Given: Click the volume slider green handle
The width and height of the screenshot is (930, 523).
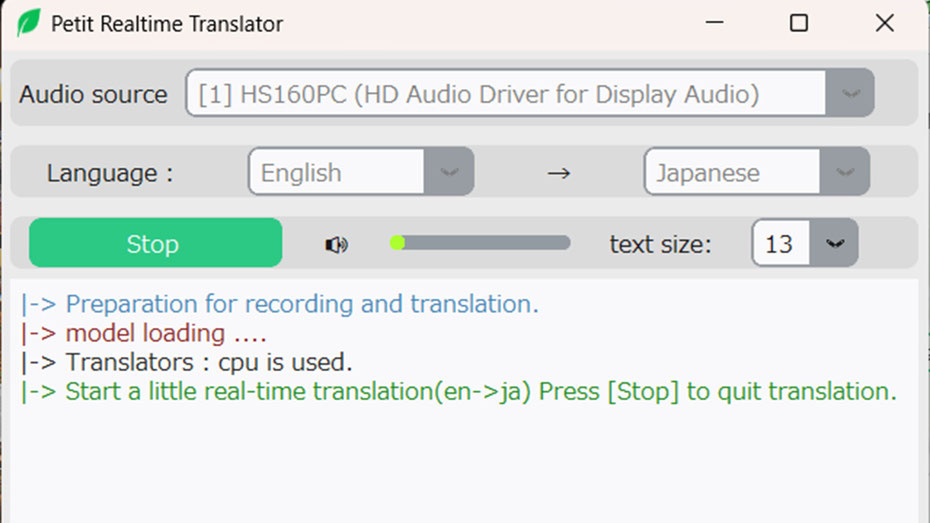Looking at the screenshot, I should click(397, 243).
